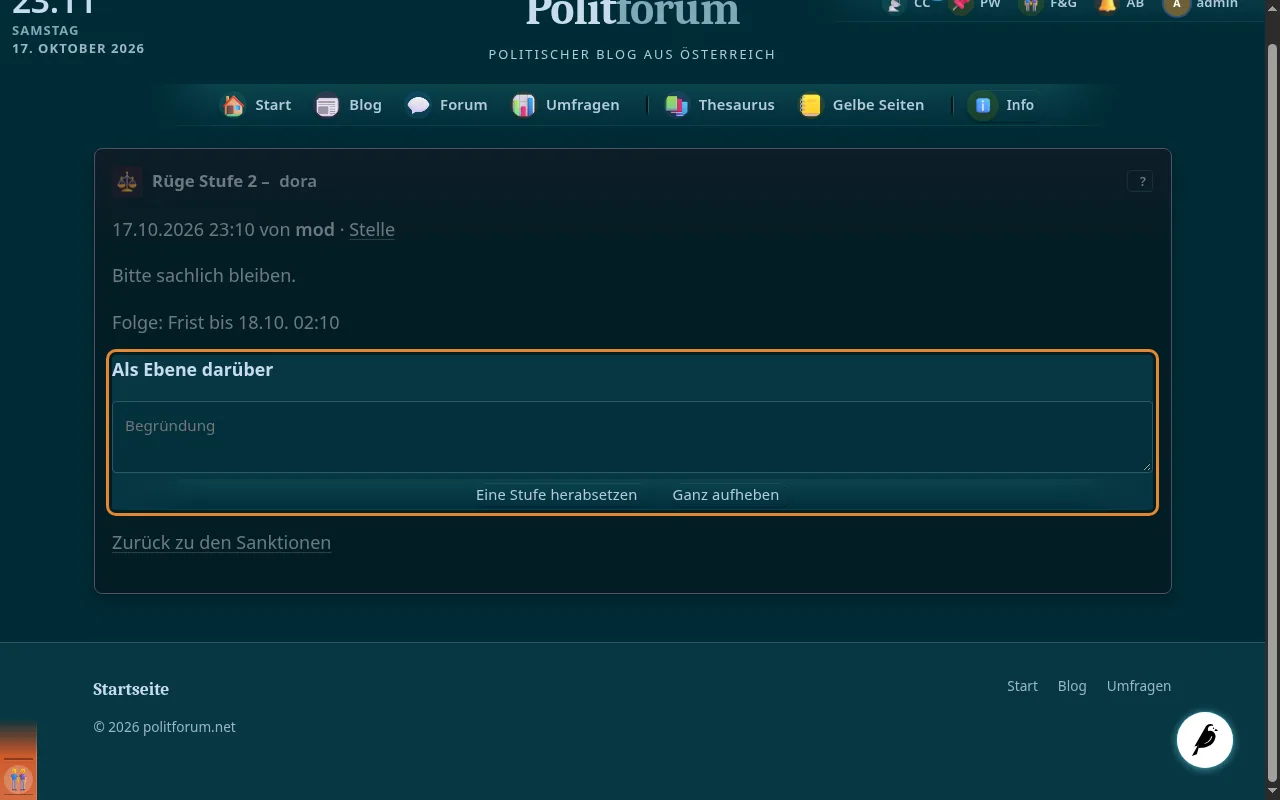Open the footer Start link
Image resolution: width=1280 pixels, height=800 pixels.
tap(1022, 686)
